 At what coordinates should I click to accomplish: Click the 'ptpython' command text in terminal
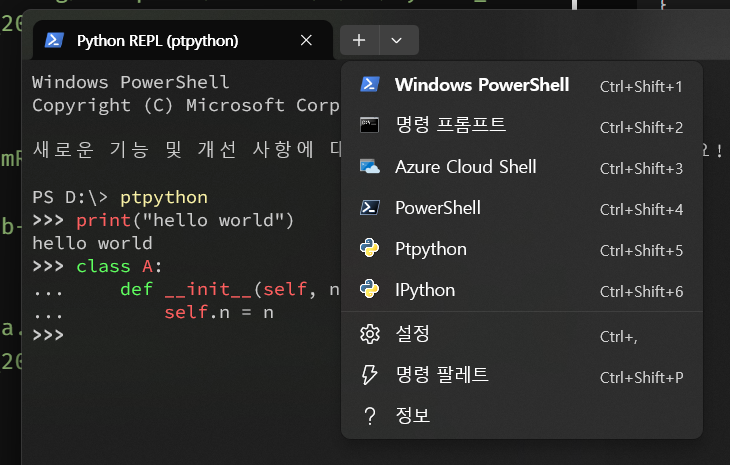click(164, 198)
